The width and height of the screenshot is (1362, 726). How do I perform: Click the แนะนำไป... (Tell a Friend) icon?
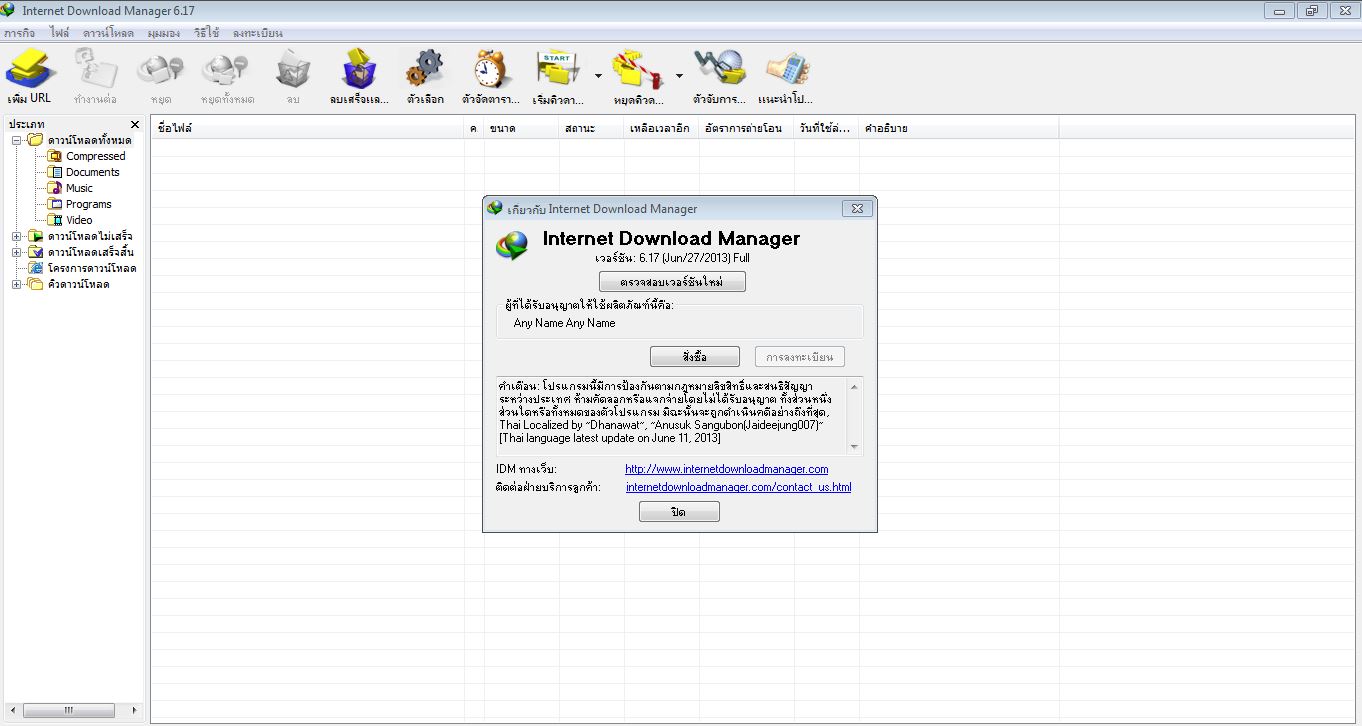pos(786,69)
